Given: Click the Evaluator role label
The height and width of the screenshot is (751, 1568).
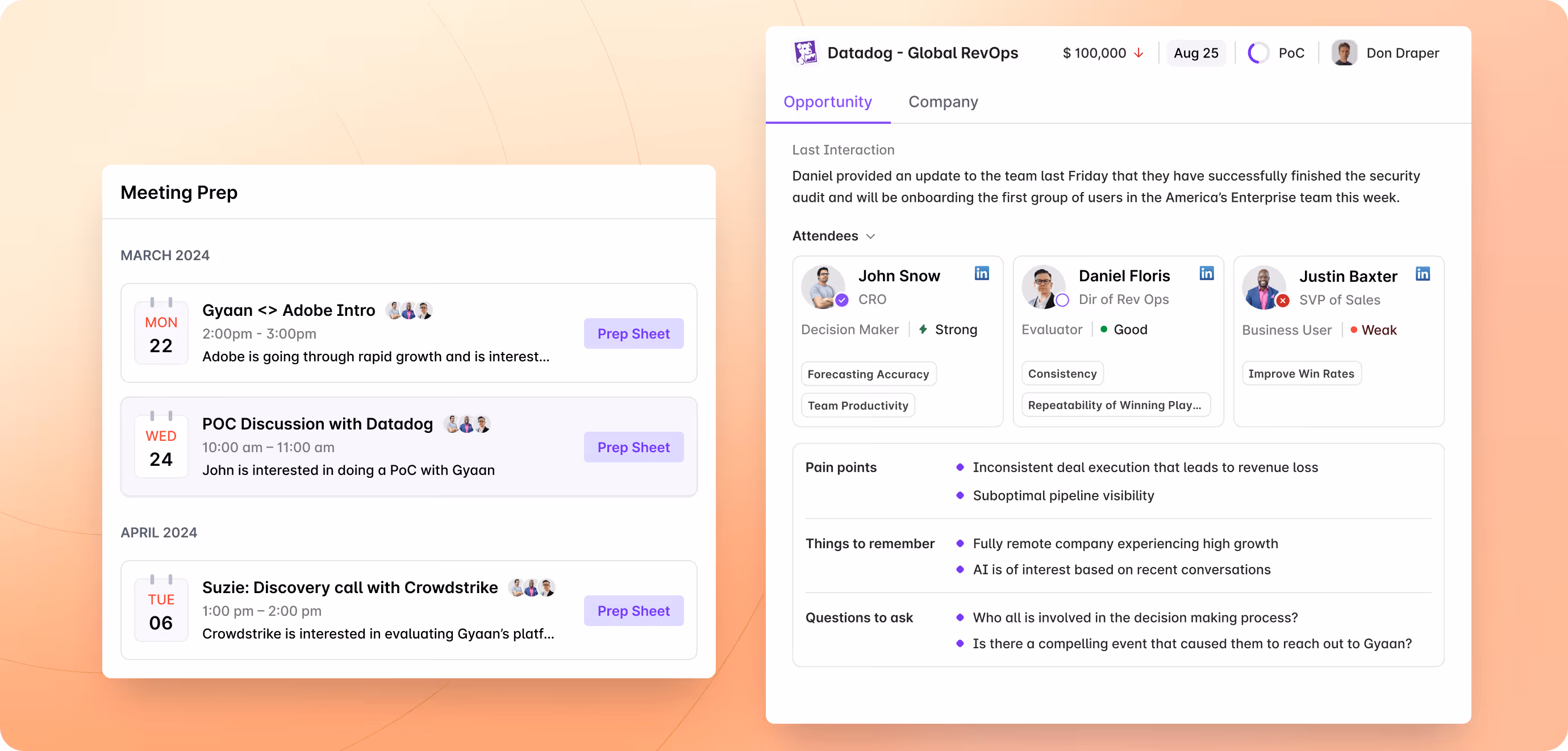Looking at the screenshot, I should click(x=1052, y=329).
